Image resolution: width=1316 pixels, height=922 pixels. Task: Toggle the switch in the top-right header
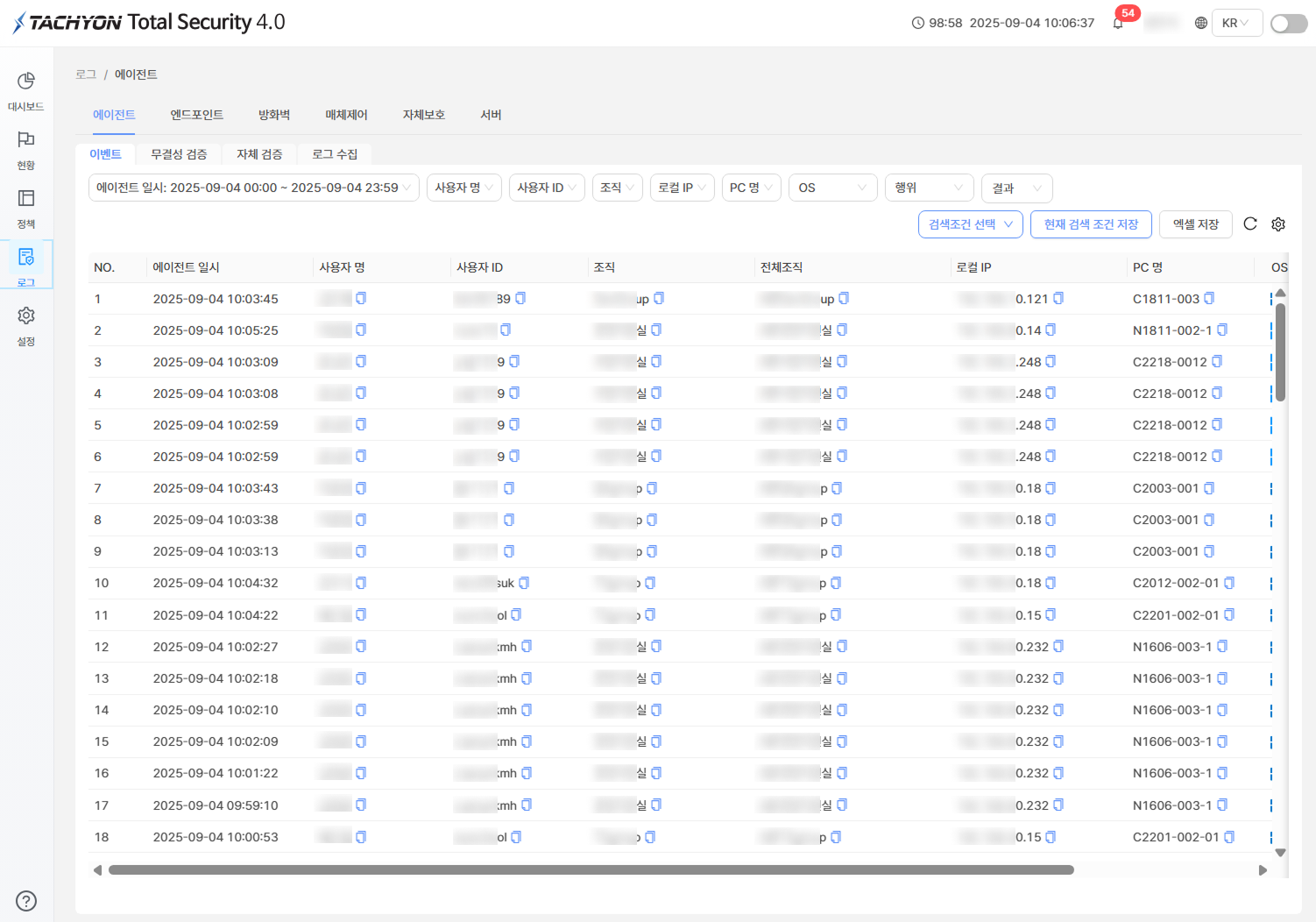(x=1289, y=24)
